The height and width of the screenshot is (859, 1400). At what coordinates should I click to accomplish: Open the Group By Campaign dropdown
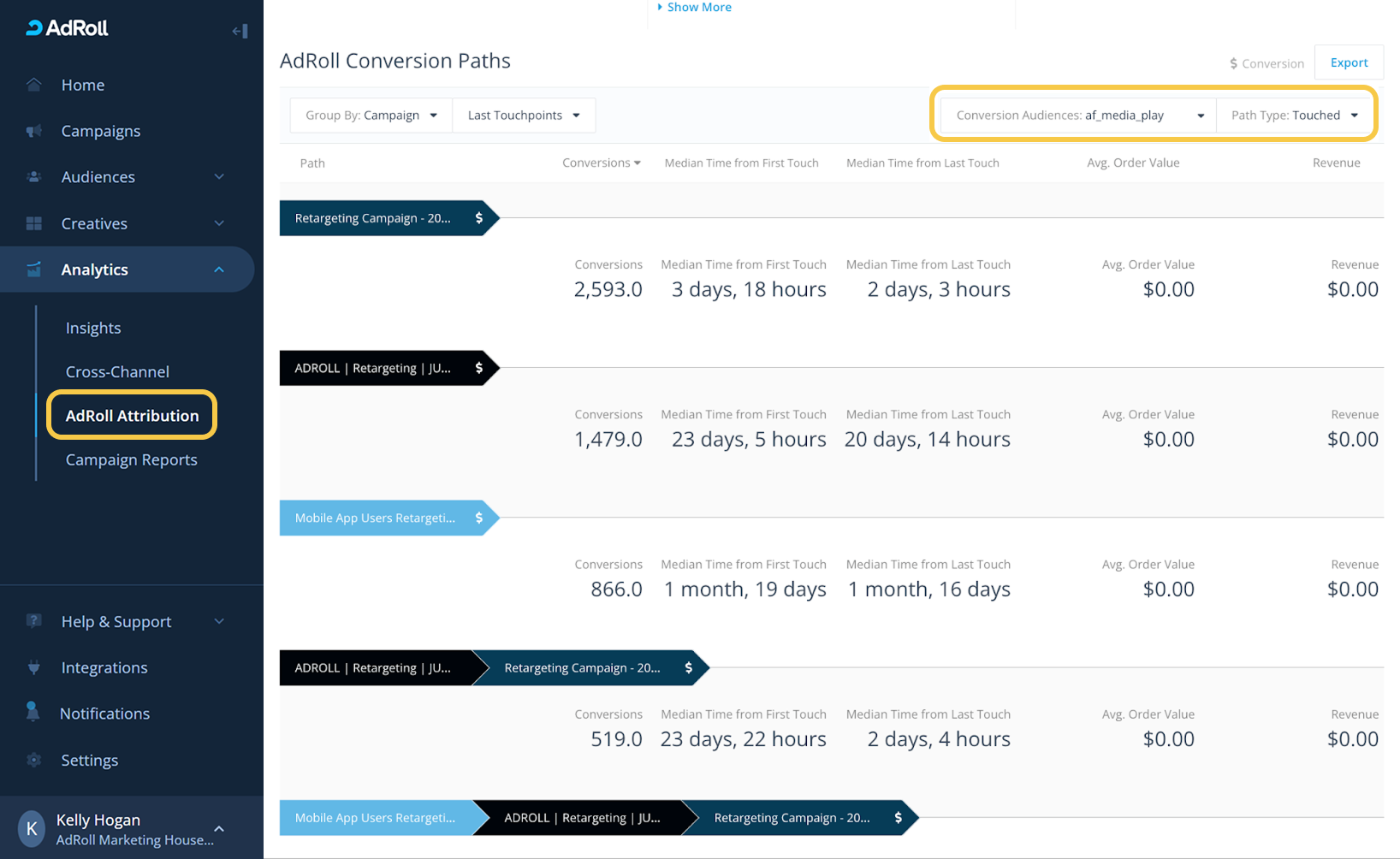point(371,116)
